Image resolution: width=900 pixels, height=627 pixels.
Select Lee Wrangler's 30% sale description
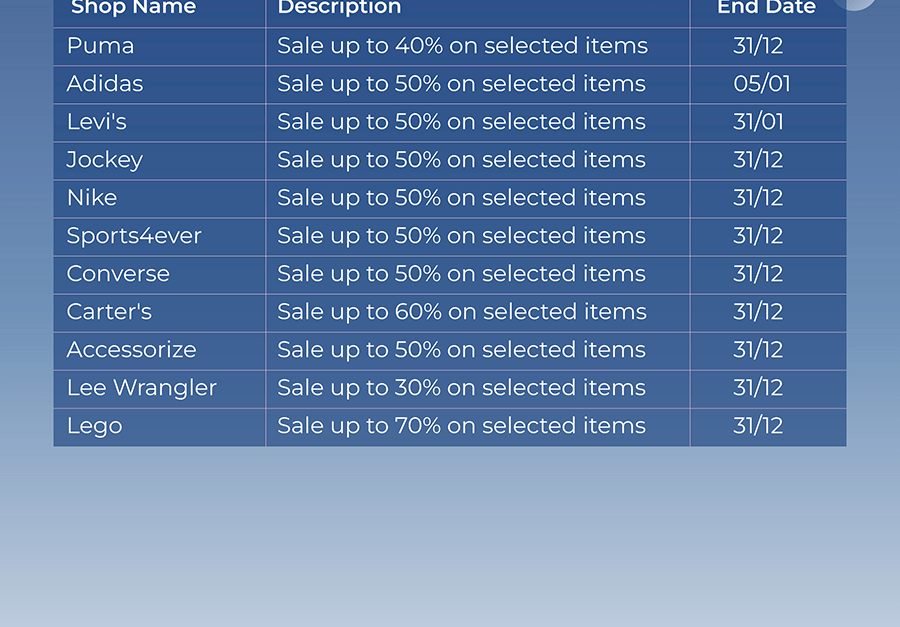point(461,388)
